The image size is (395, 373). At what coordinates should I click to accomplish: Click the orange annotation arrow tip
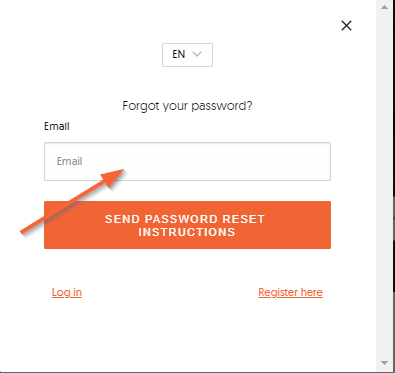[x=121, y=171]
